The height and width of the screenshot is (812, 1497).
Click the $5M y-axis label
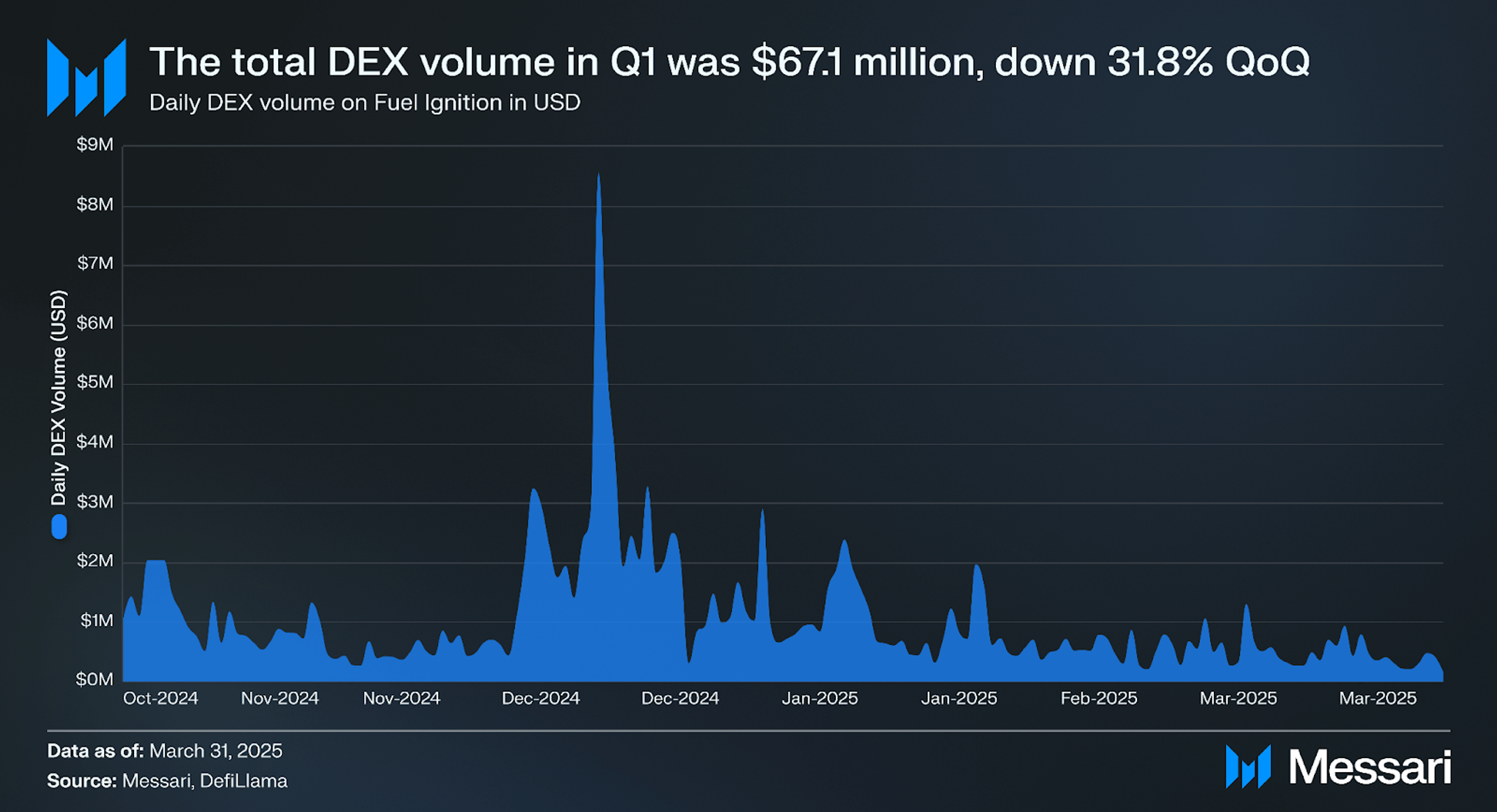(x=95, y=382)
